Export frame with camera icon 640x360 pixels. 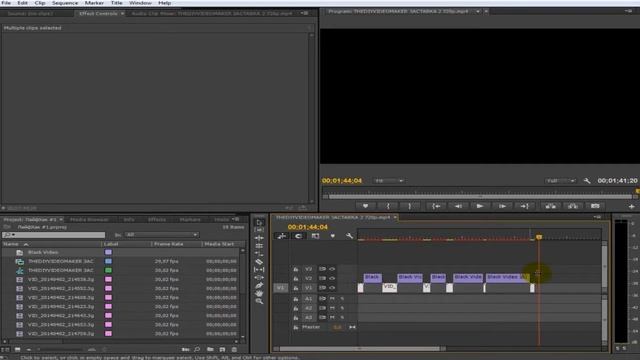click(x=595, y=206)
